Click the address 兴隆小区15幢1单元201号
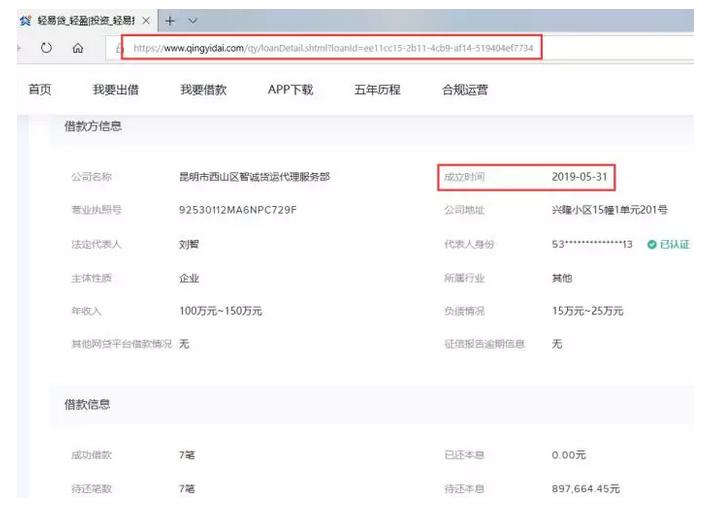Viewport: 713px width, 515px height. pos(609,210)
